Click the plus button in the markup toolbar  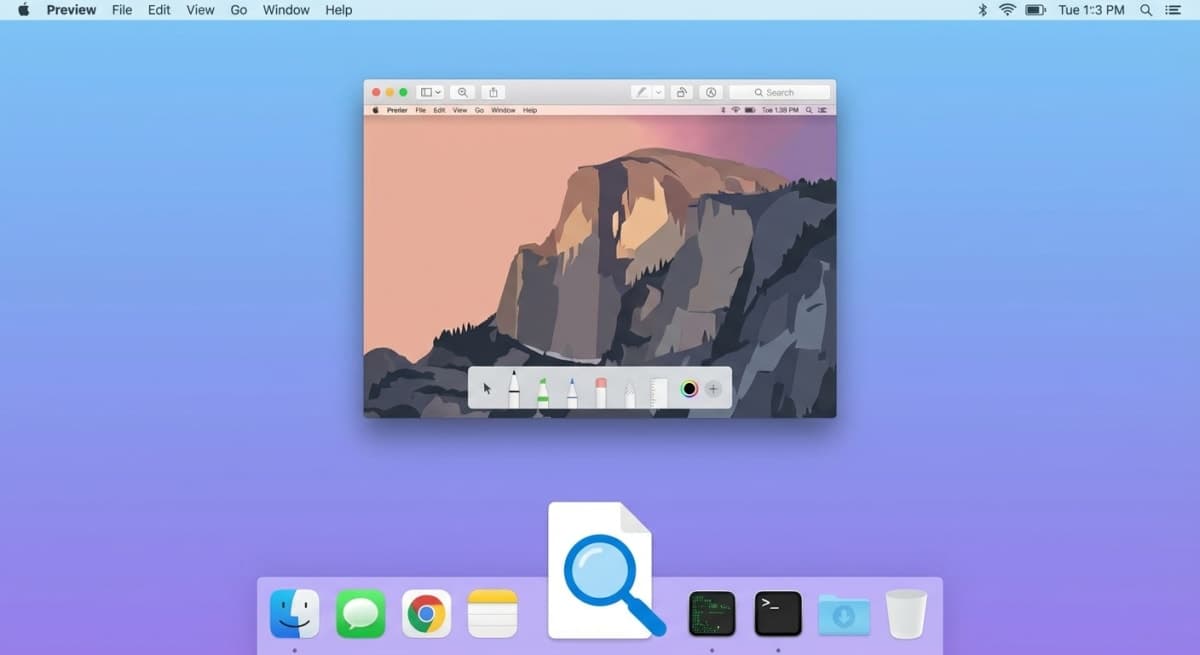point(713,388)
